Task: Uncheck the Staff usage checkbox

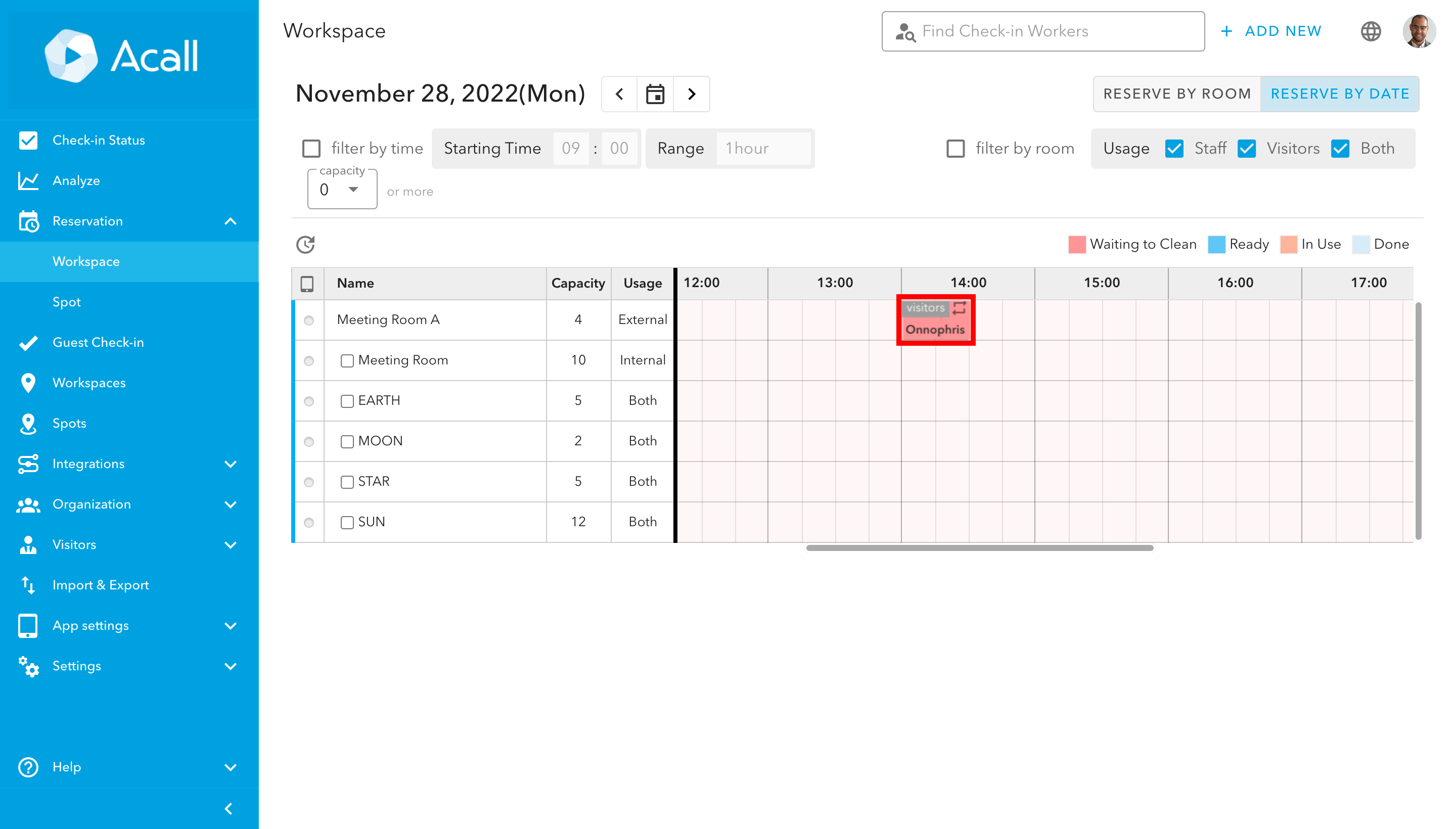Action: pos(1174,148)
